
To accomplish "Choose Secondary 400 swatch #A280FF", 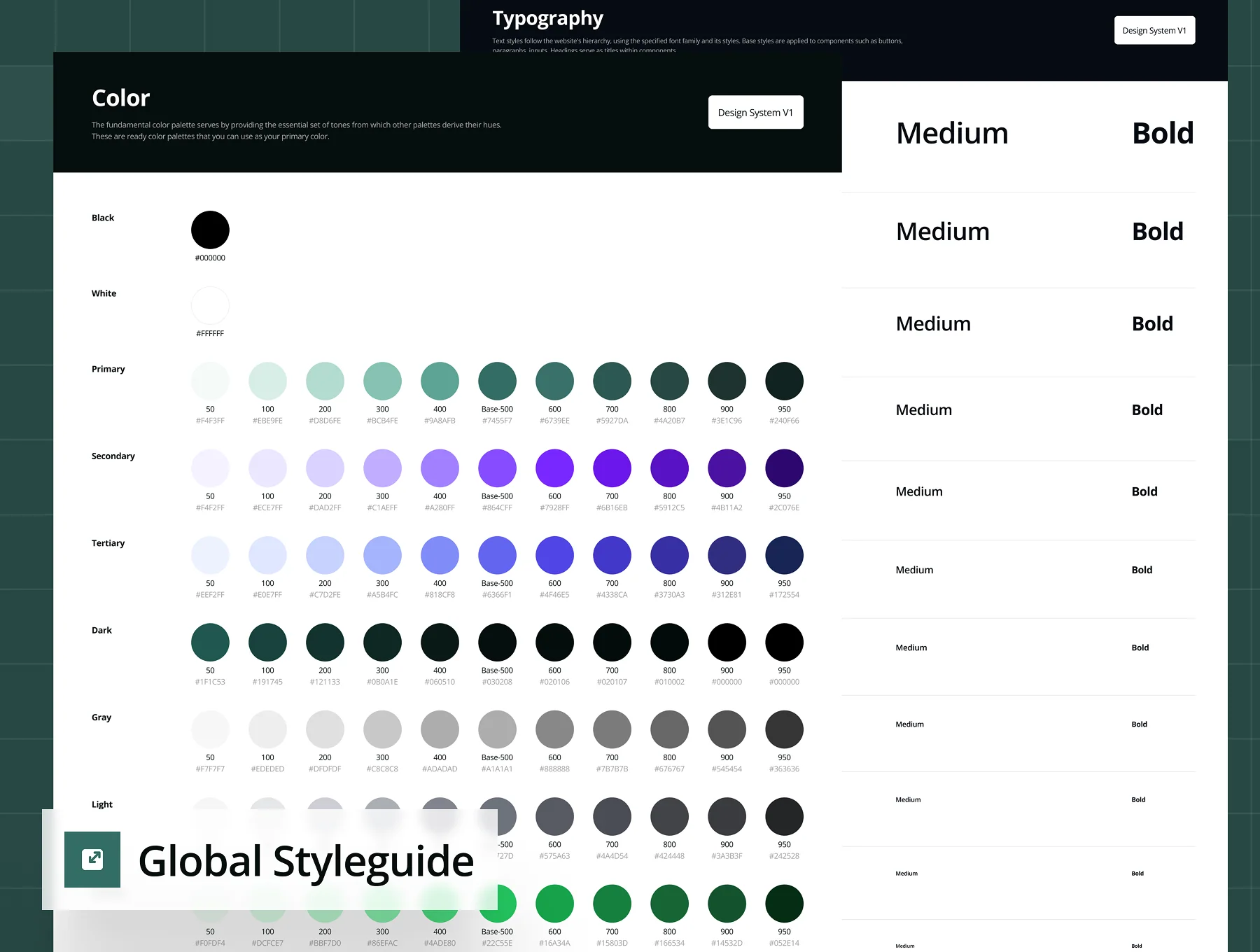I will point(440,468).
